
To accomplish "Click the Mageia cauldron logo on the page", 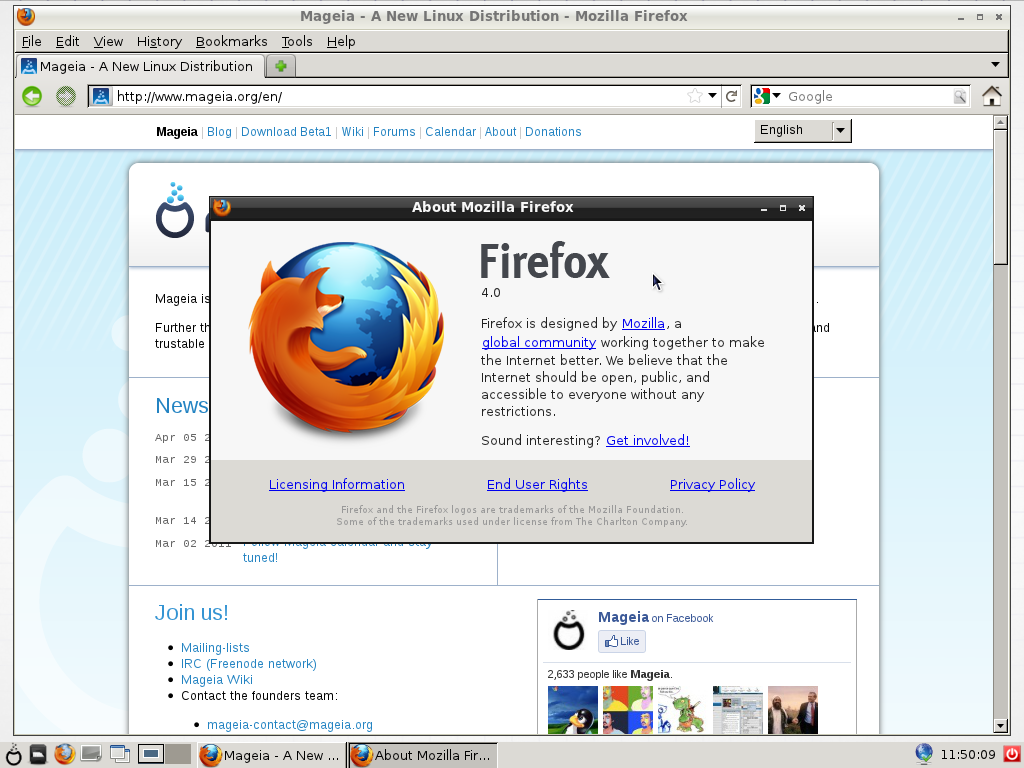I will point(175,210).
